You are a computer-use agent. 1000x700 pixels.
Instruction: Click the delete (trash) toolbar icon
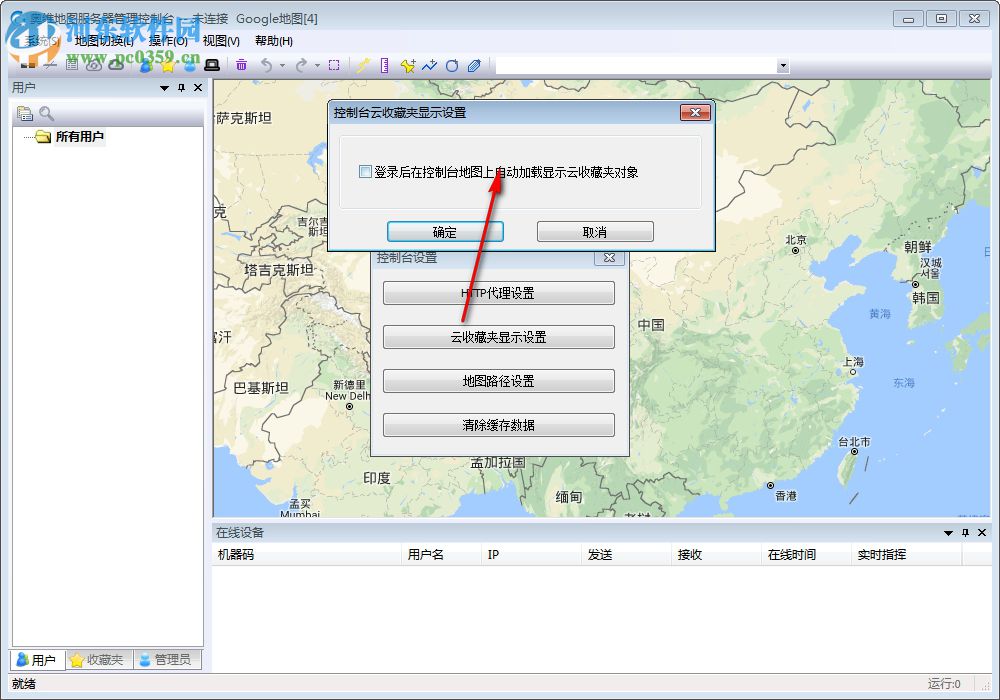point(241,65)
